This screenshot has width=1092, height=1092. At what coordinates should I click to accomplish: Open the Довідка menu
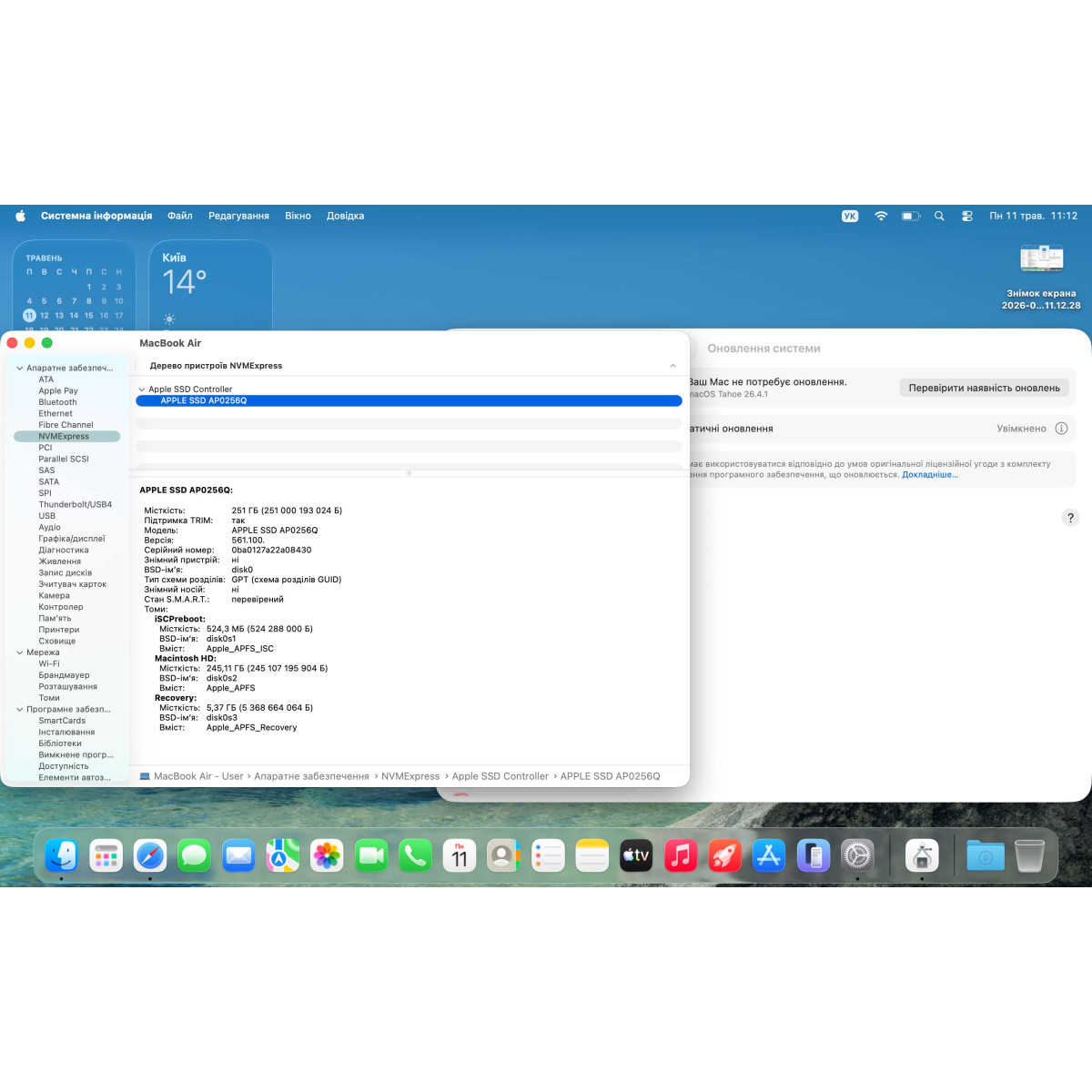(x=345, y=216)
